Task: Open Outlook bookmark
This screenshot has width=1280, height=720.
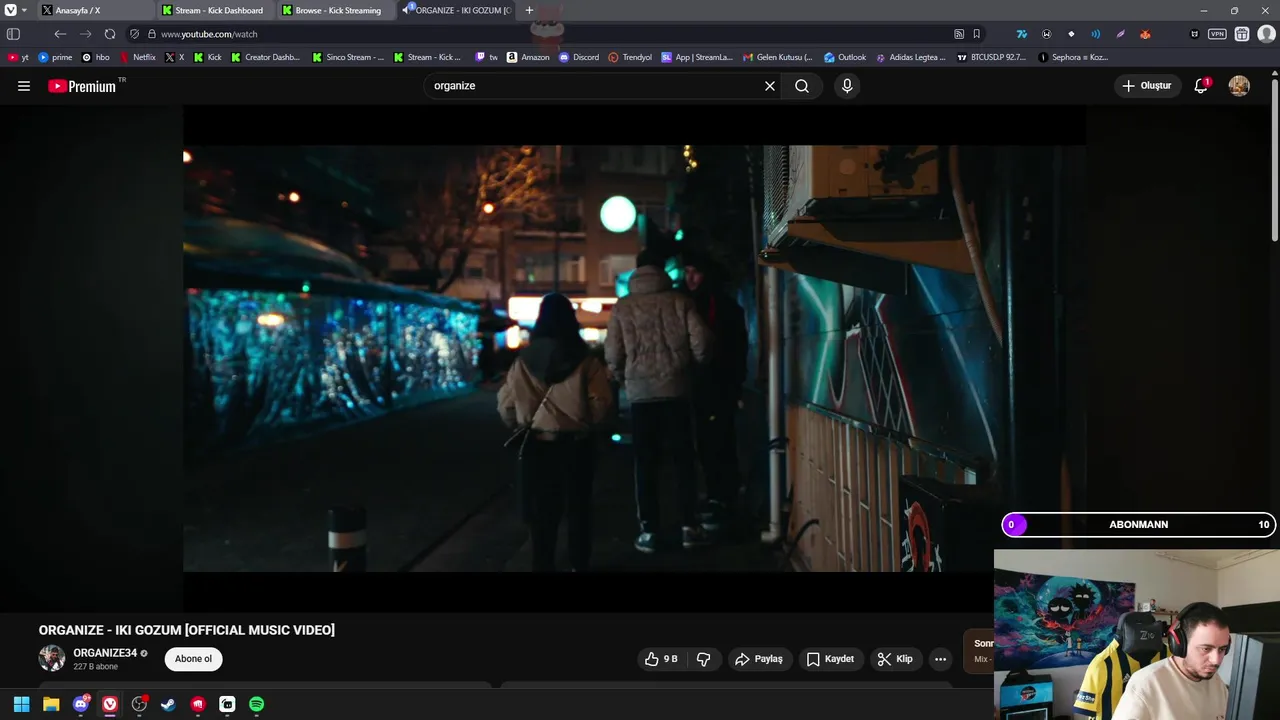Action: tap(845, 57)
